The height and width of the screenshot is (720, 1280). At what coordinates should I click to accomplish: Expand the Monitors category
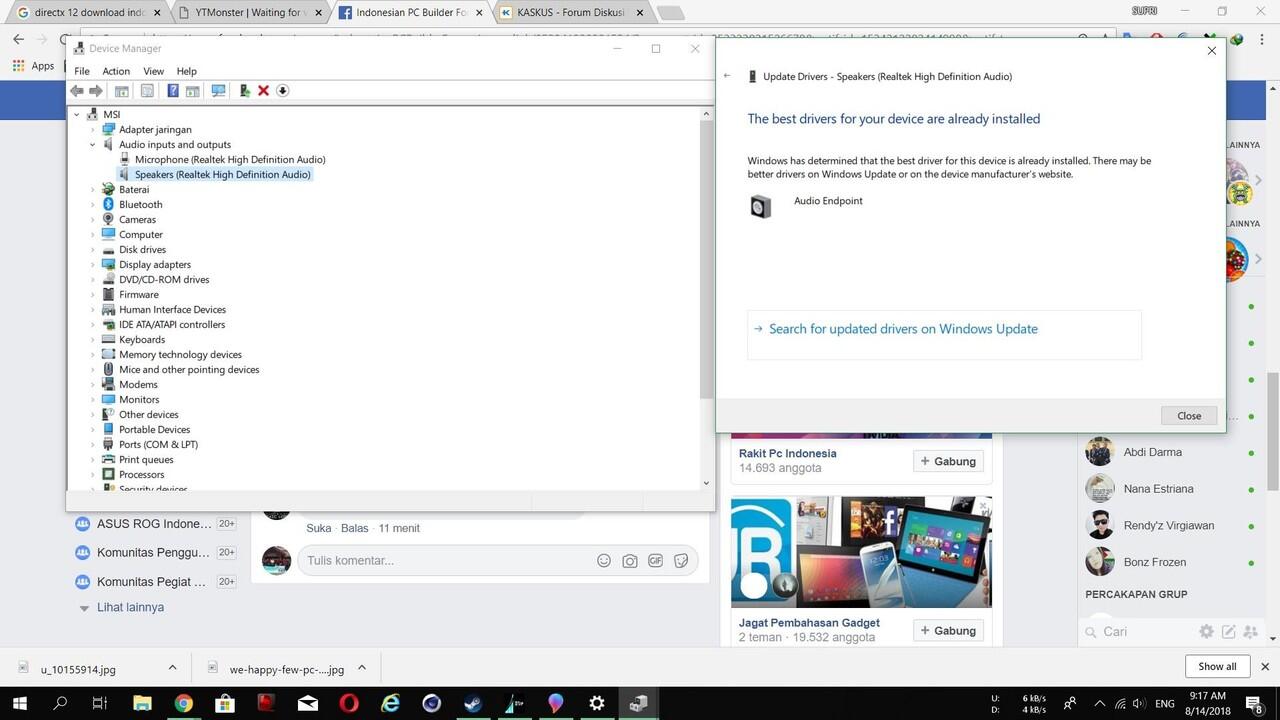[x=93, y=400]
